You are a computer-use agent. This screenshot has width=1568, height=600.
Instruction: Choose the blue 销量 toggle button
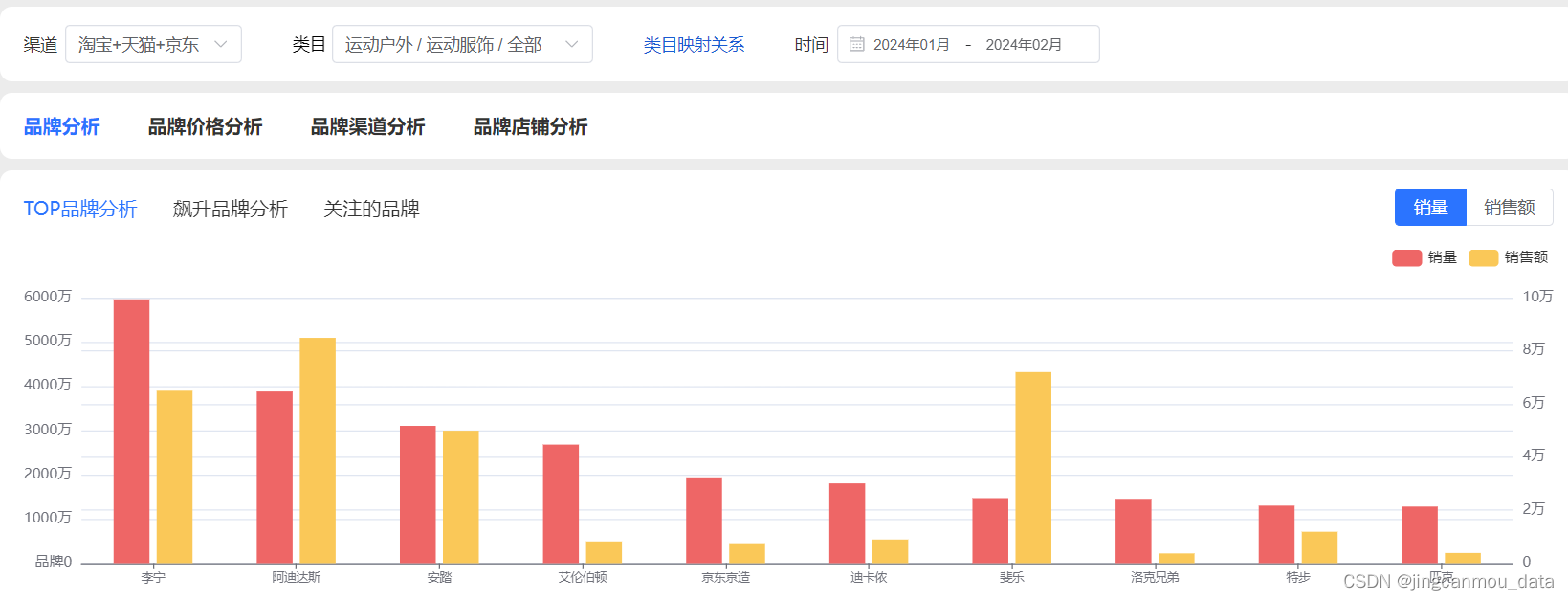click(x=1430, y=208)
